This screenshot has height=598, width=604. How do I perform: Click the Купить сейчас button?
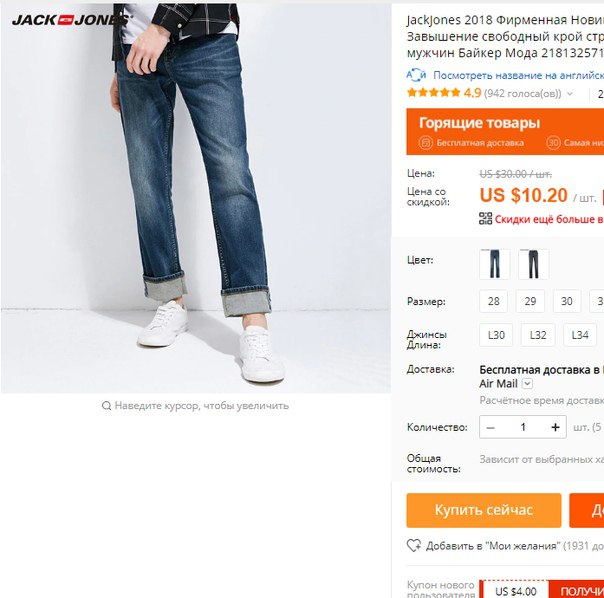click(x=484, y=510)
